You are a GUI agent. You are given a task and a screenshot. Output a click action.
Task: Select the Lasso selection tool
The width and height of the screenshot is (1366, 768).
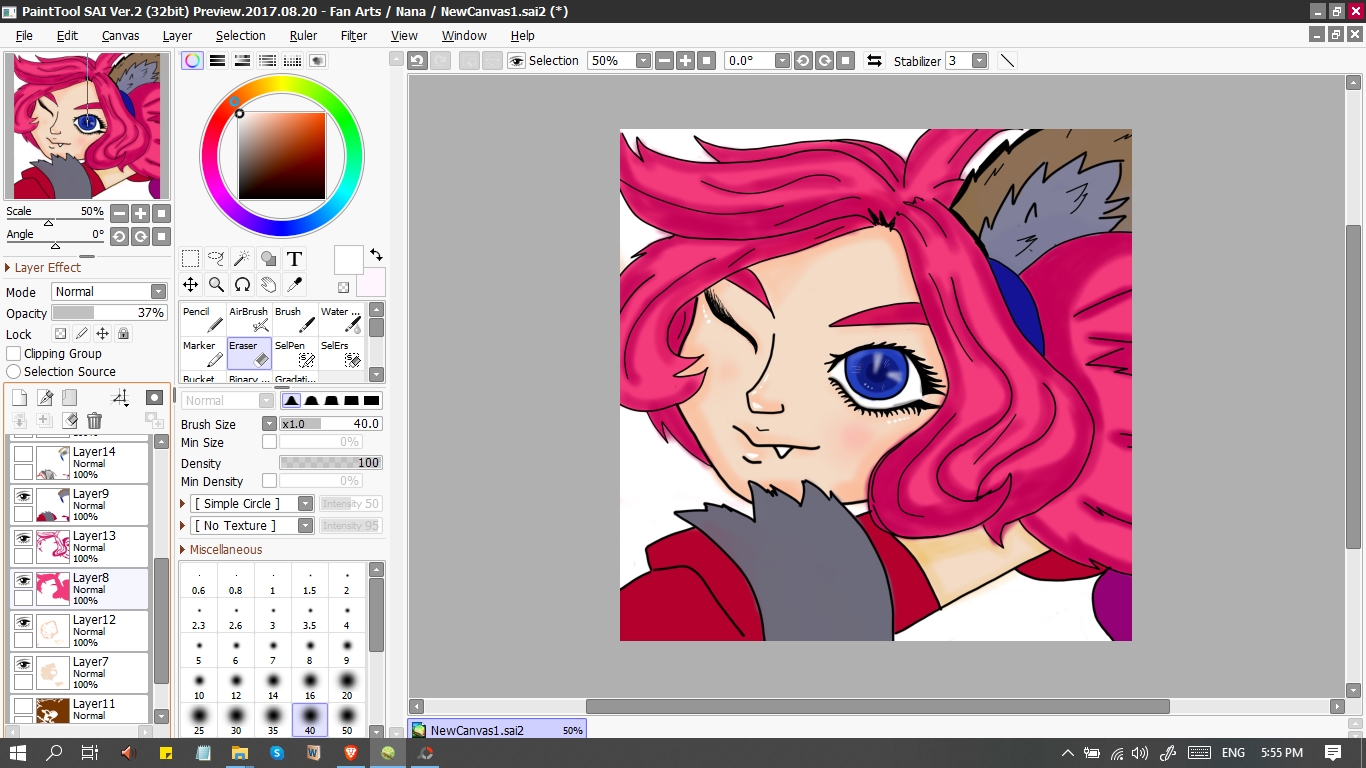pyautogui.click(x=216, y=259)
